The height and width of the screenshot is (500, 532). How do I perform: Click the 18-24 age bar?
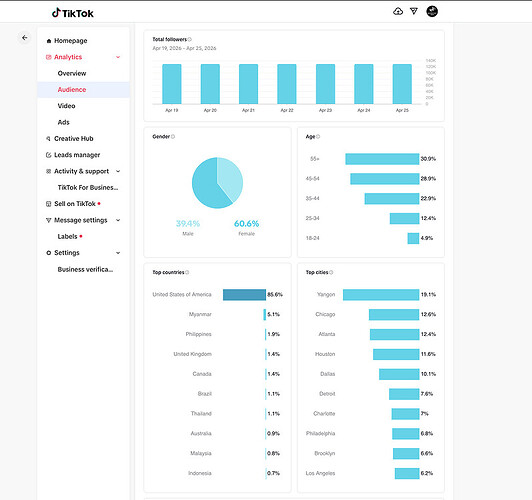413,238
